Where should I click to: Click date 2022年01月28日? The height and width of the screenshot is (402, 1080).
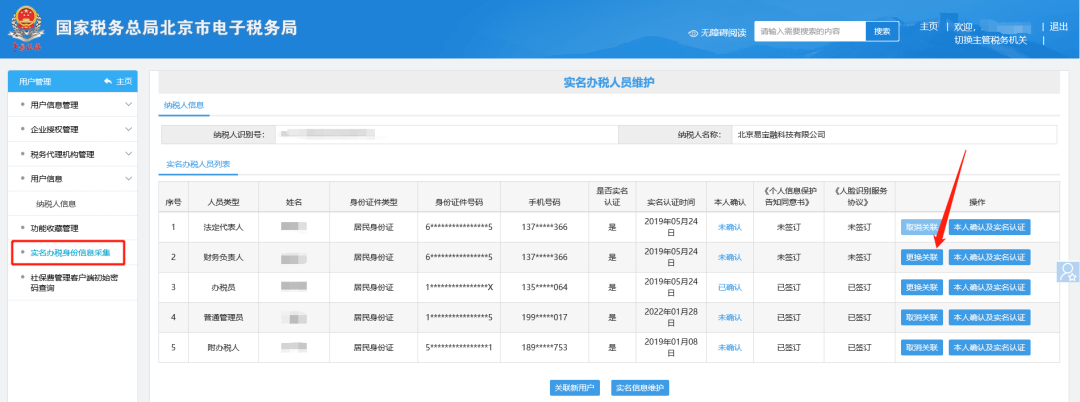[x=671, y=317]
